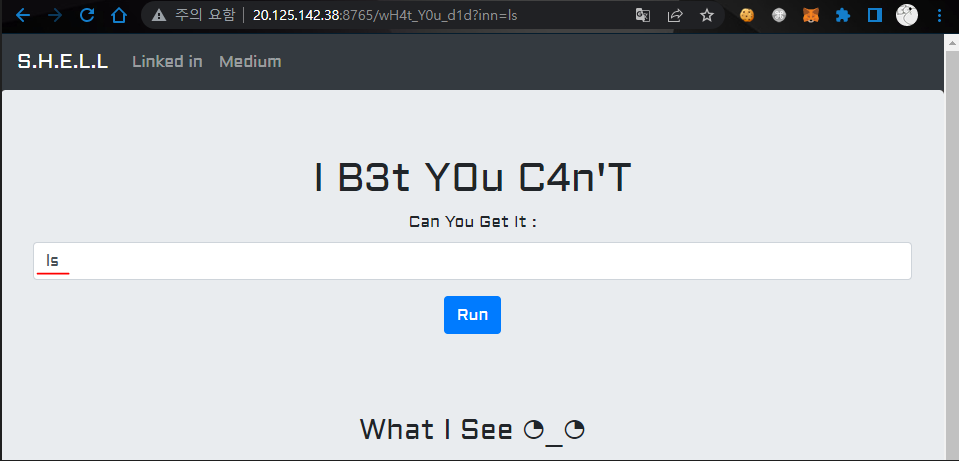
Task: Open the extensions puzzle piece menu
Action: 843,15
